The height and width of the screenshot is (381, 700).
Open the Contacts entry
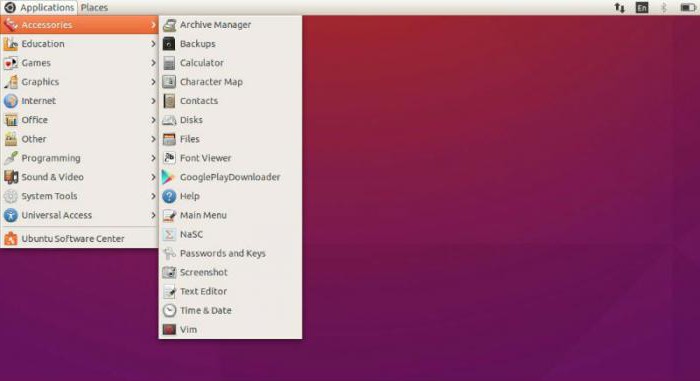pos(230,101)
